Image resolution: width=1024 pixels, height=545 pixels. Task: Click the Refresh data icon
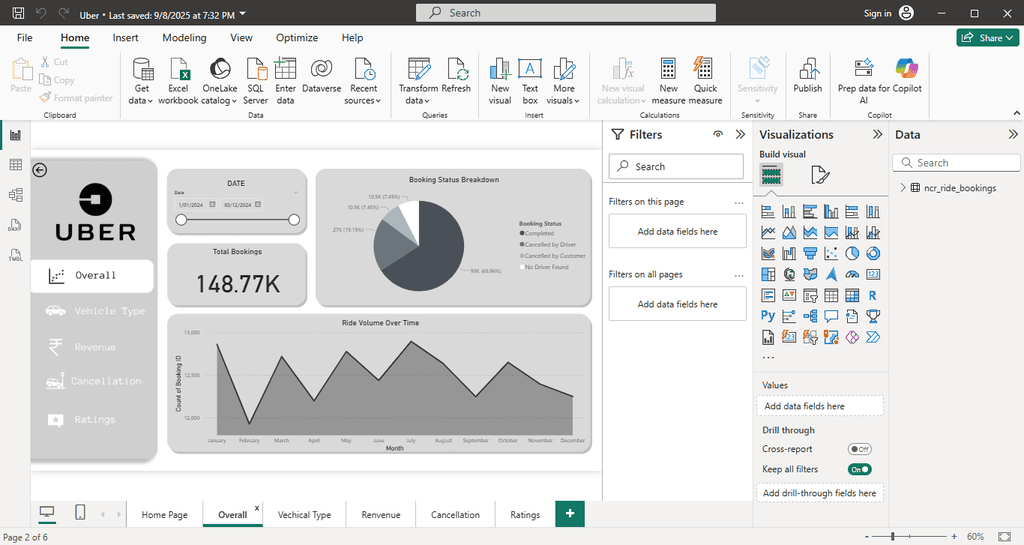[456, 70]
